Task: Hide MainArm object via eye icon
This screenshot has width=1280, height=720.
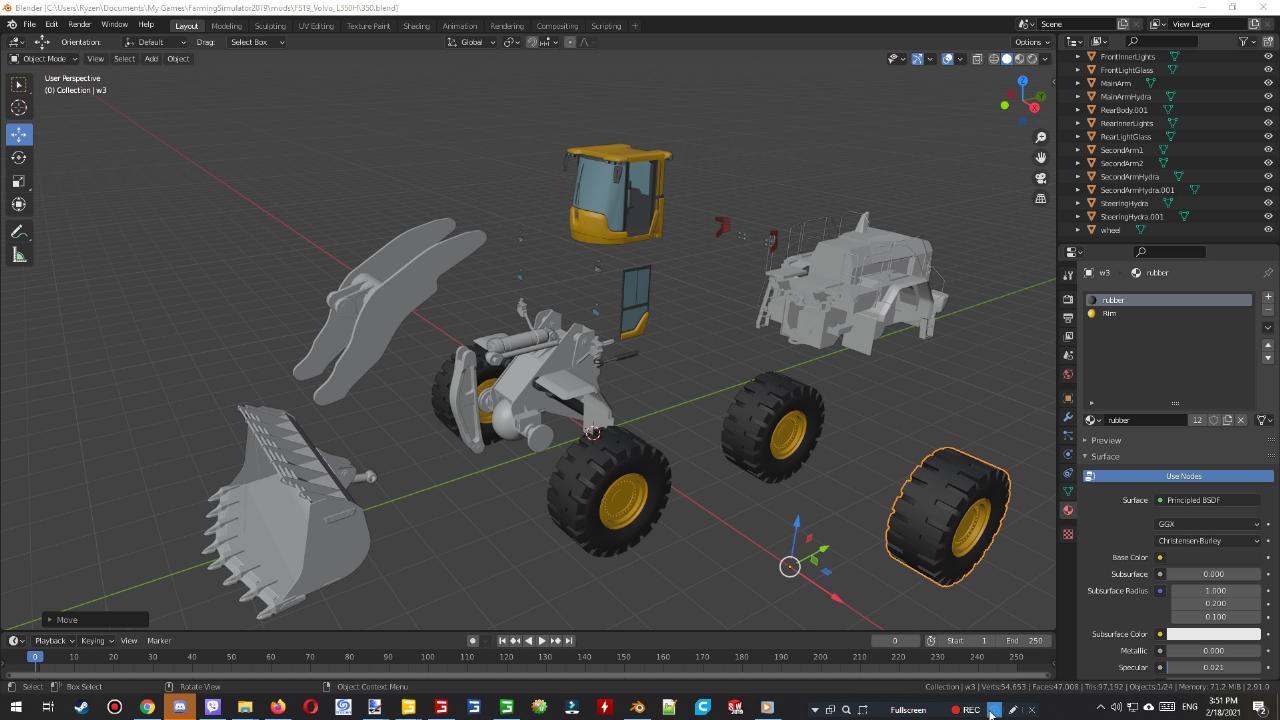Action: pos(1268,83)
